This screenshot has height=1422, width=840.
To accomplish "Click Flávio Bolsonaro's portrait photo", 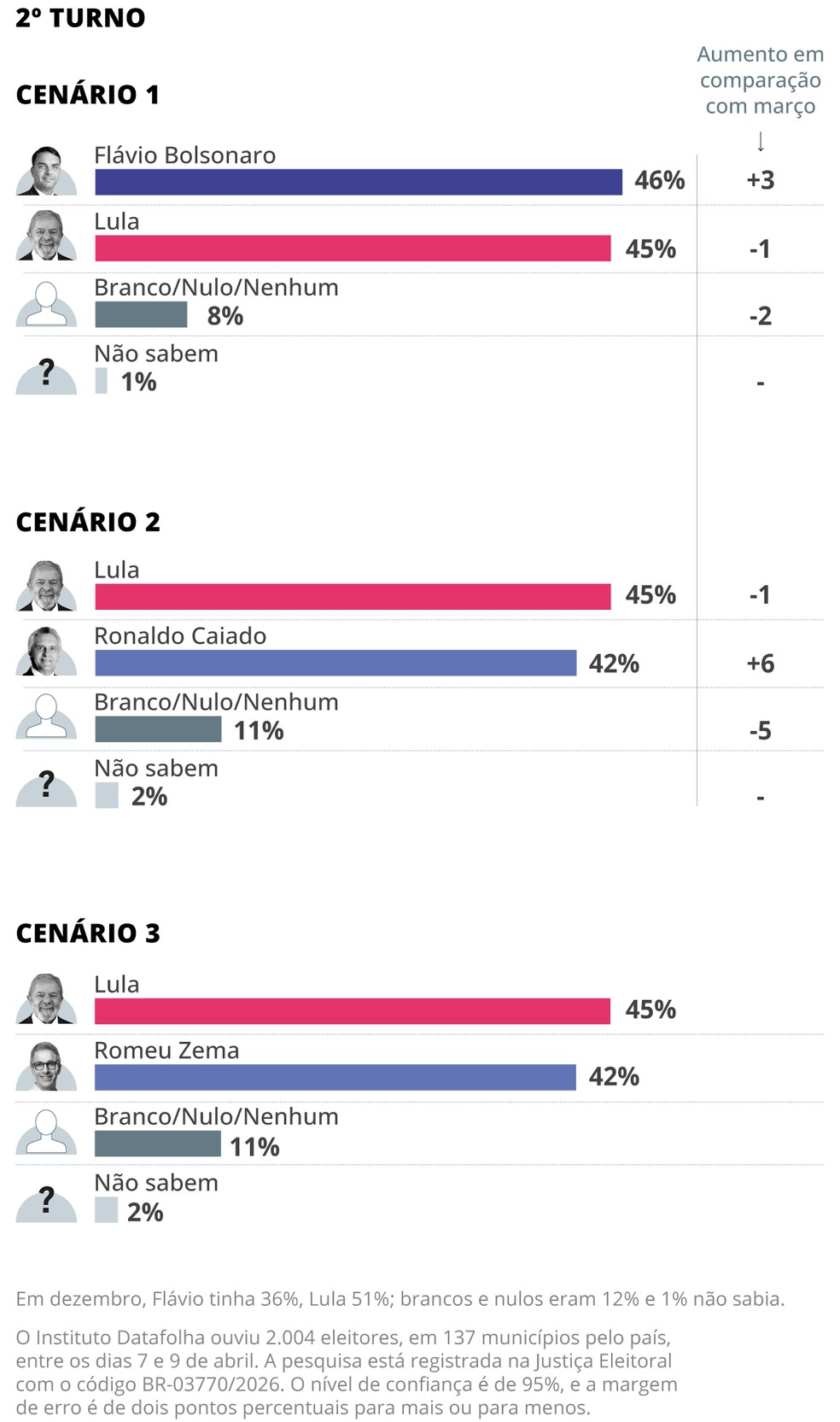I will click(46, 172).
